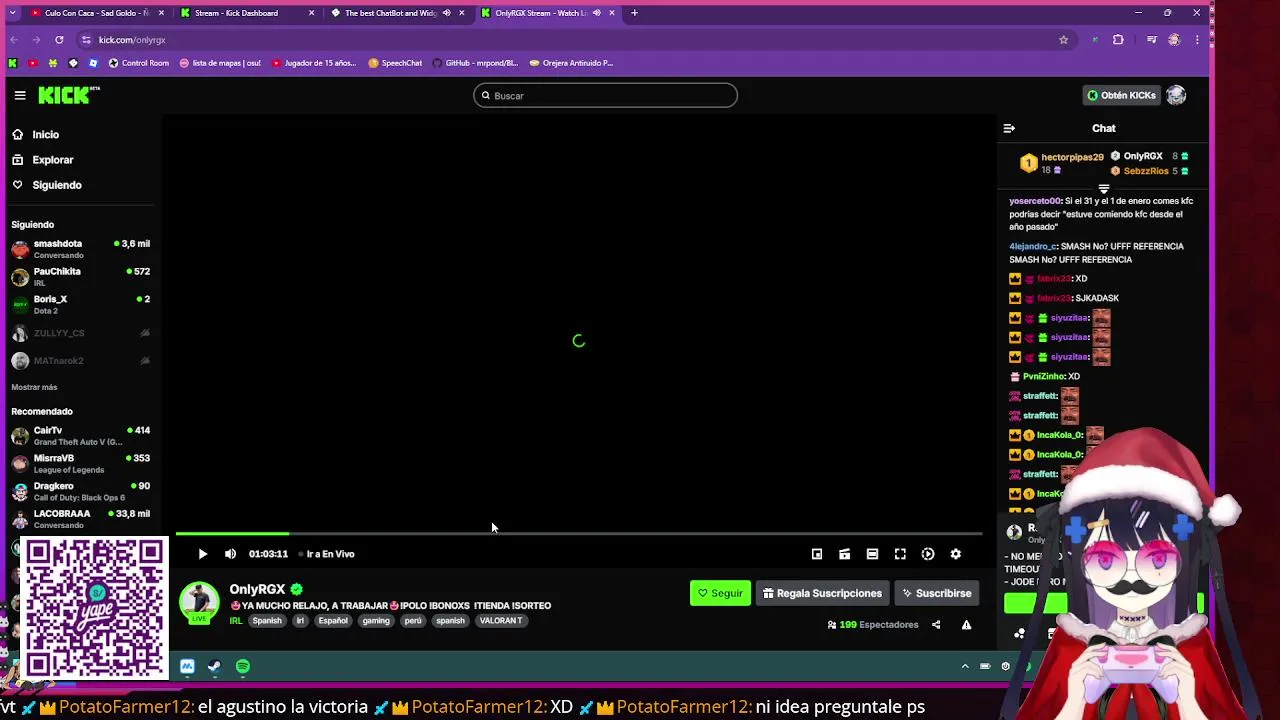1280x720 pixels.
Task: Click the Suscribirse button
Action: 936,593
